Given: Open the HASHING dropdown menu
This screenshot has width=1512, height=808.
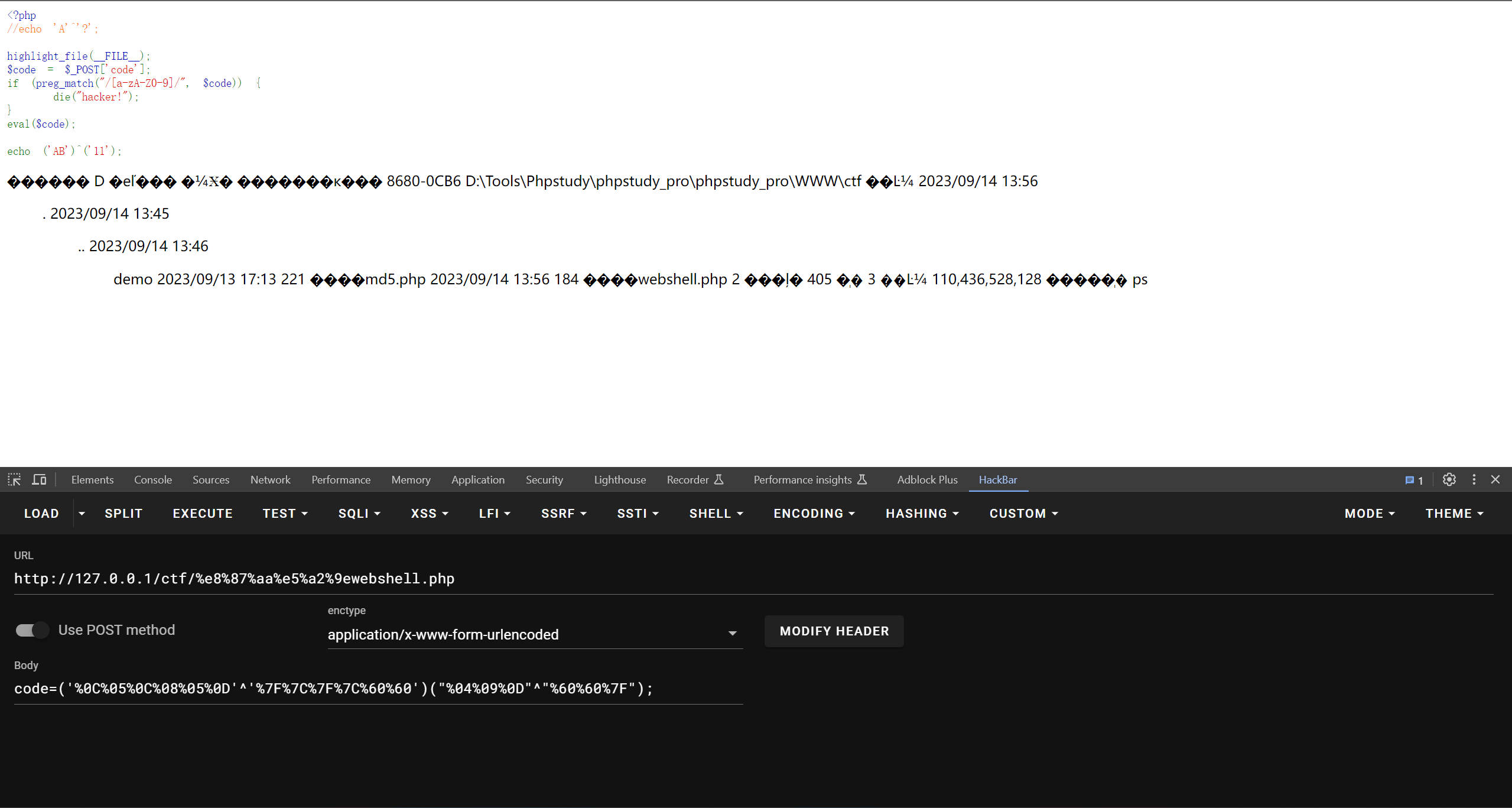Looking at the screenshot, I should click(x=922, y=513).
